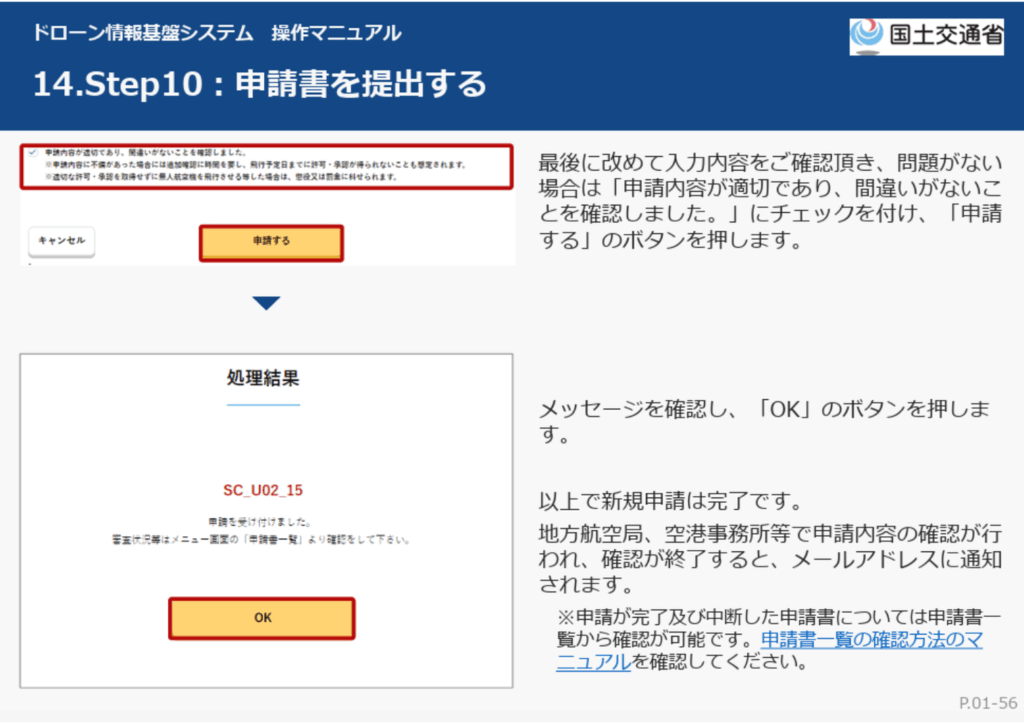Image resolution: width=1024 pixels, height=724 pixels.
Task: Click the 以上で新規申請は完了です sentence
Action: tap(671, 501)
